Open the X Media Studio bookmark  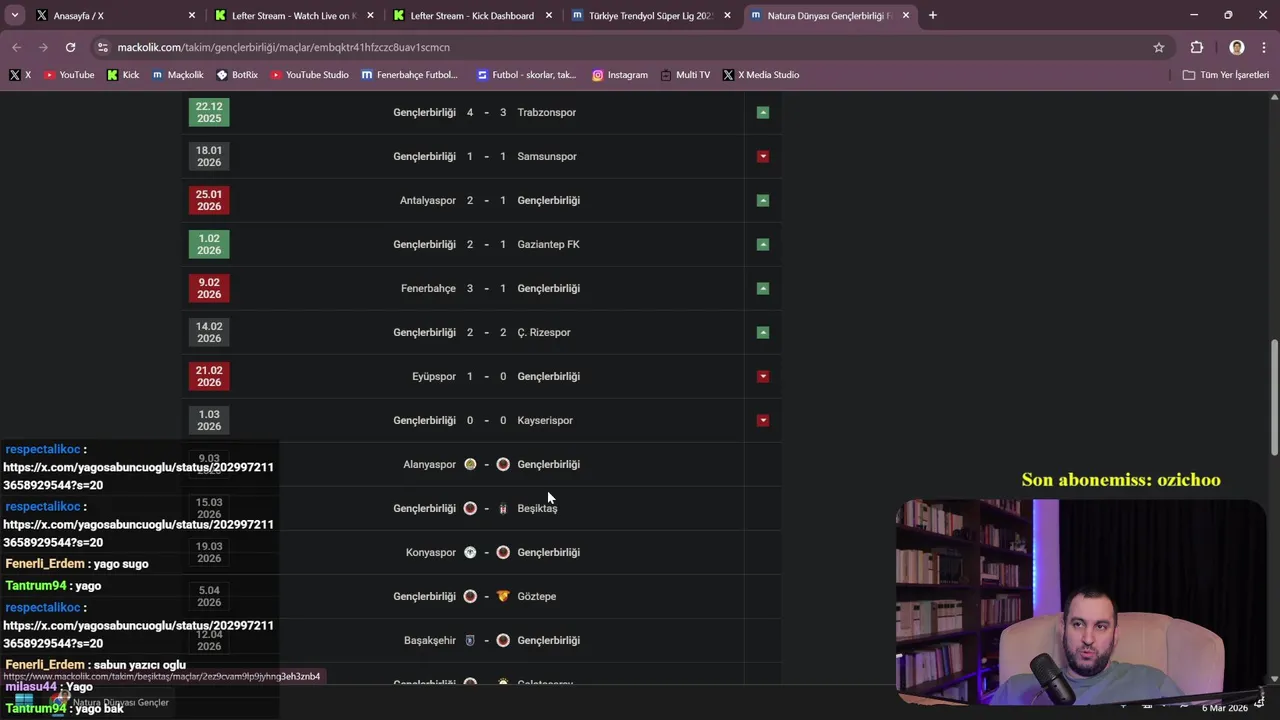click(761, 75)
